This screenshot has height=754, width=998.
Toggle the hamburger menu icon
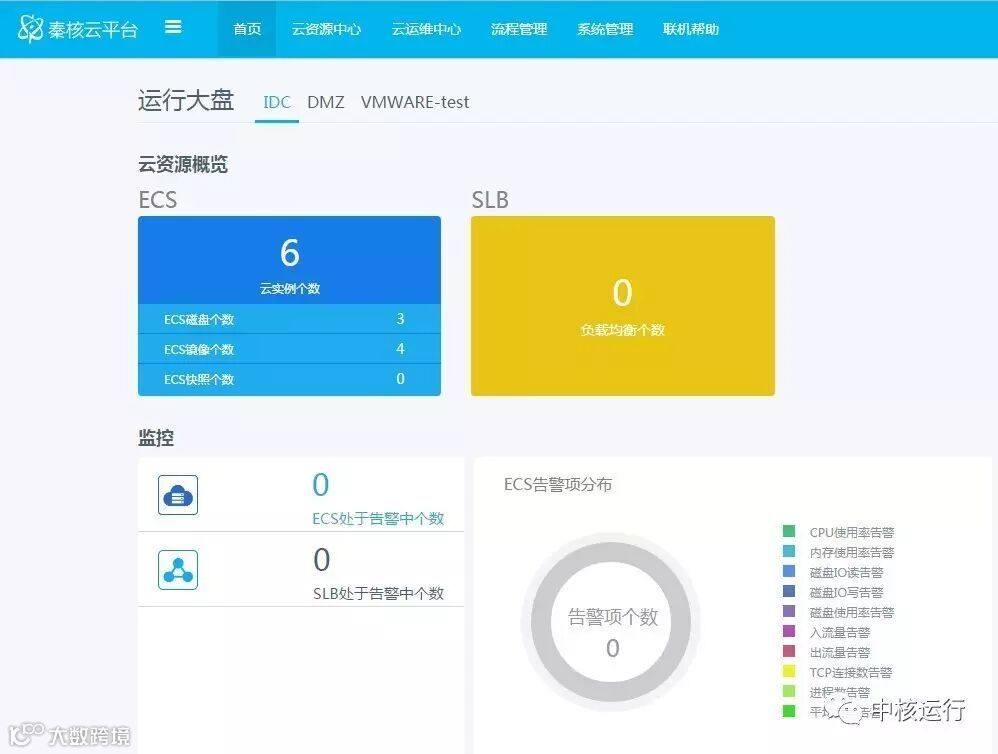[173, 27]
